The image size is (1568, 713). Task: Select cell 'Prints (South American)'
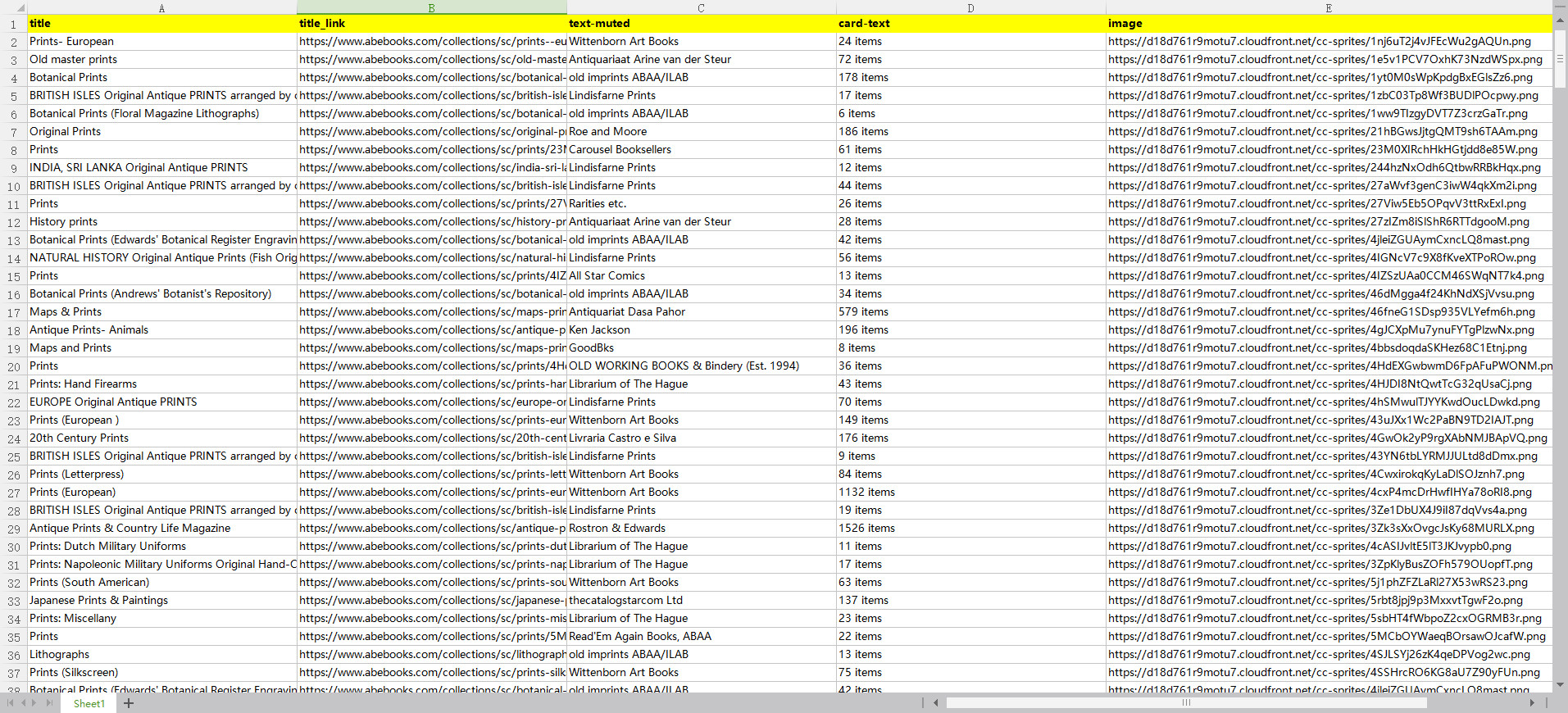pos(161,583)
